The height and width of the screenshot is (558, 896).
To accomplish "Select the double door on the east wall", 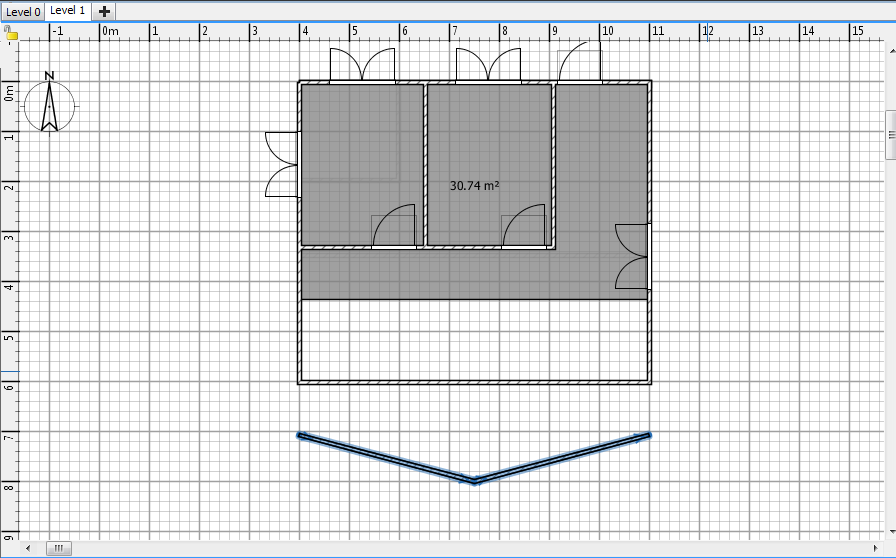I will (633, 256).
